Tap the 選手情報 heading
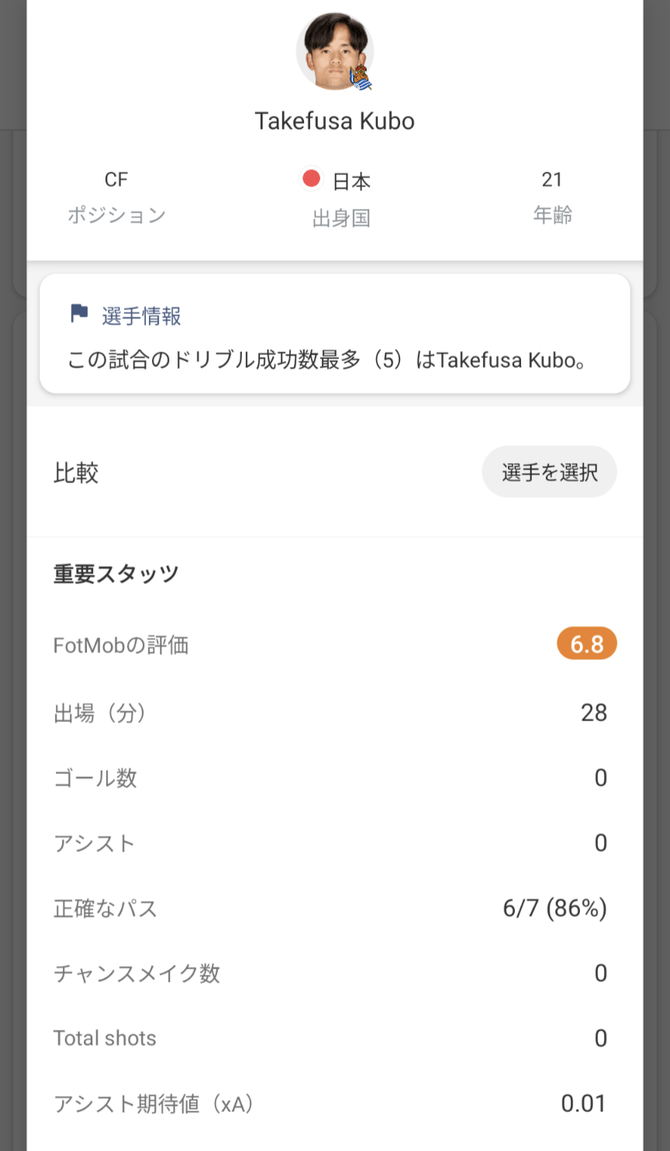This screenshot has width=670, height=1151. pos(142,316)
